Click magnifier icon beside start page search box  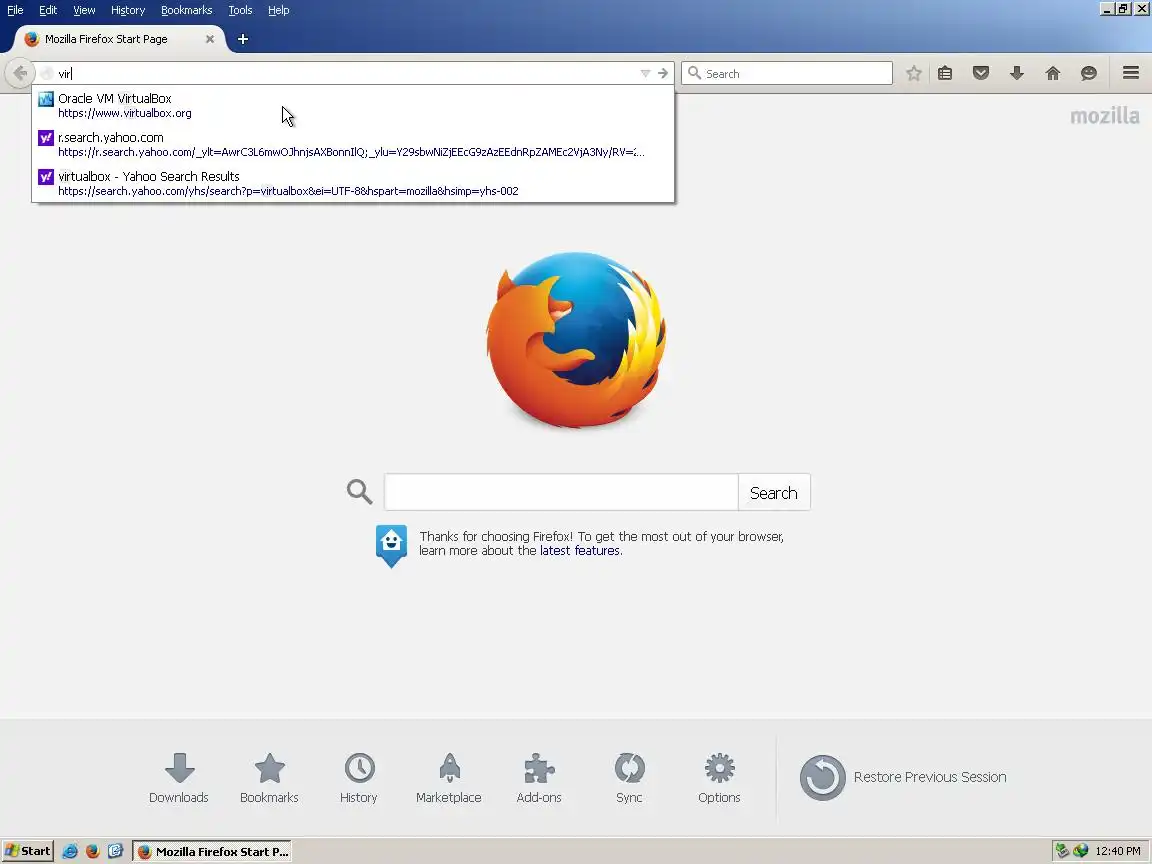[359, 492]
